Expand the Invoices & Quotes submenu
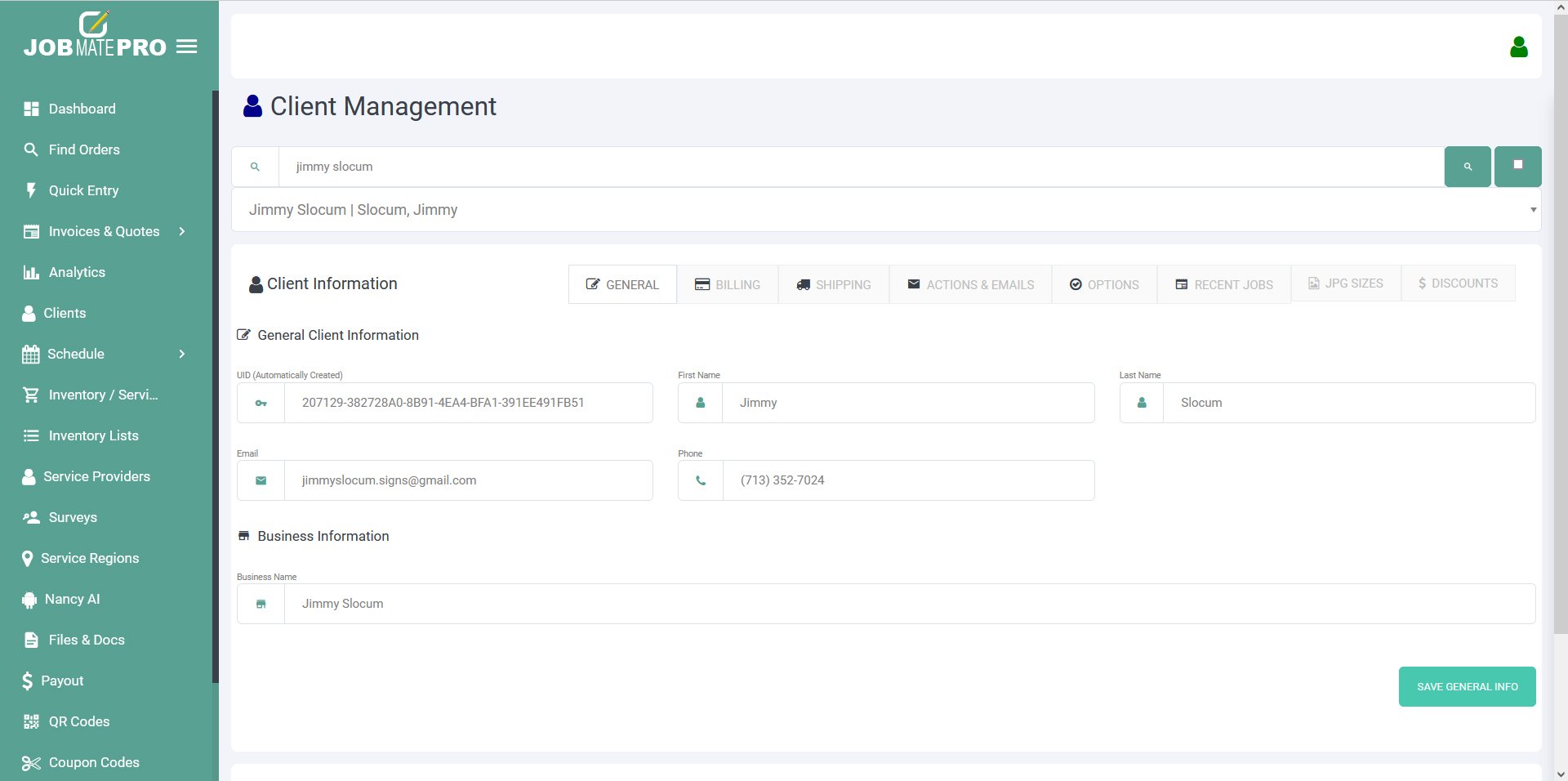Image resolution: width=1568 pixels, height=781 pixels. tap(181, 232)
